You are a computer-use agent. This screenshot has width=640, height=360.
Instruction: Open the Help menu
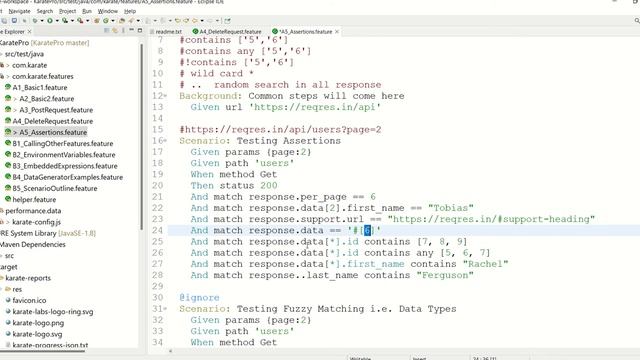pos(130,11)
